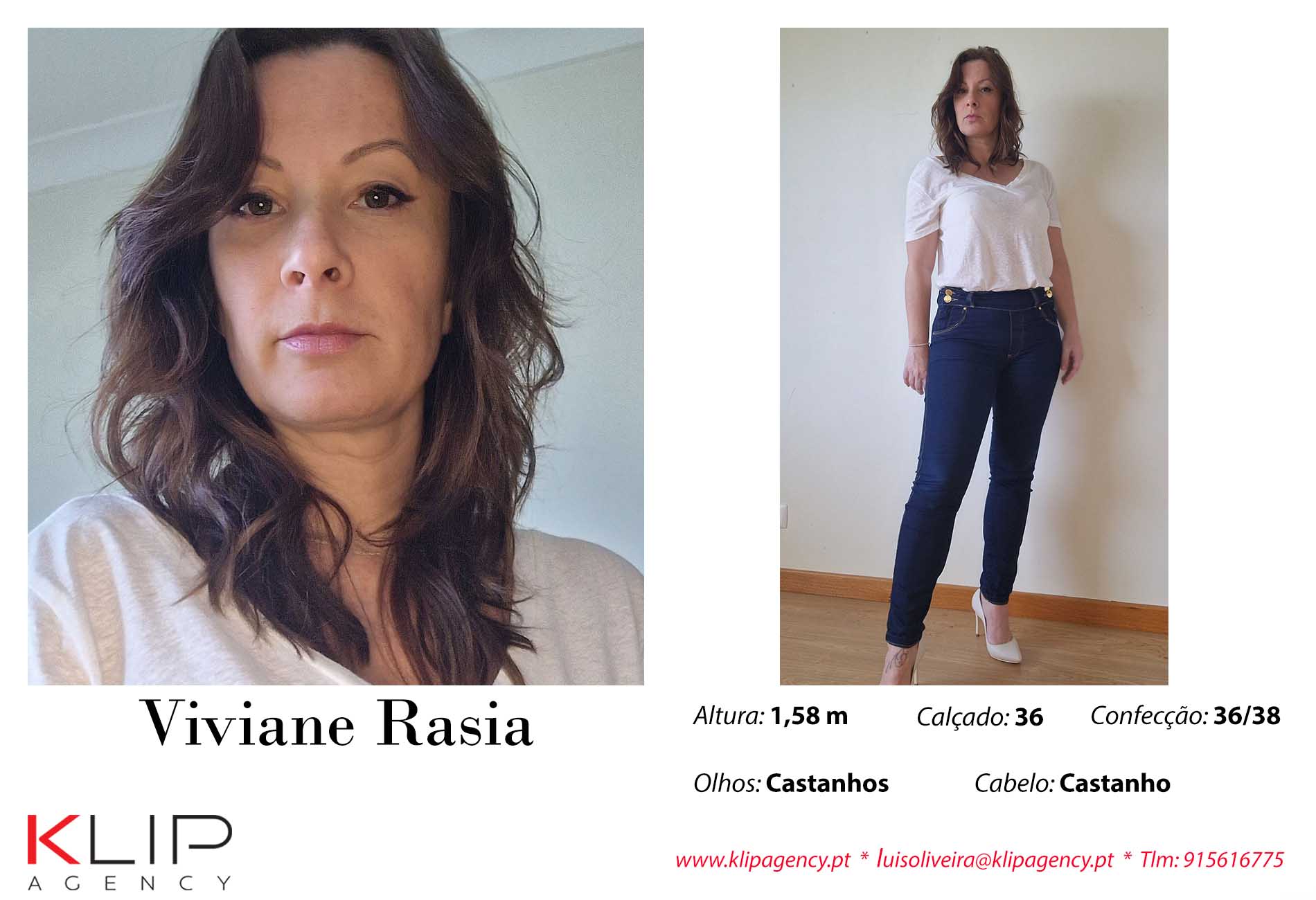Click the eye color value Castanhos
This screenshot has height=900, width=1316.
827,784
